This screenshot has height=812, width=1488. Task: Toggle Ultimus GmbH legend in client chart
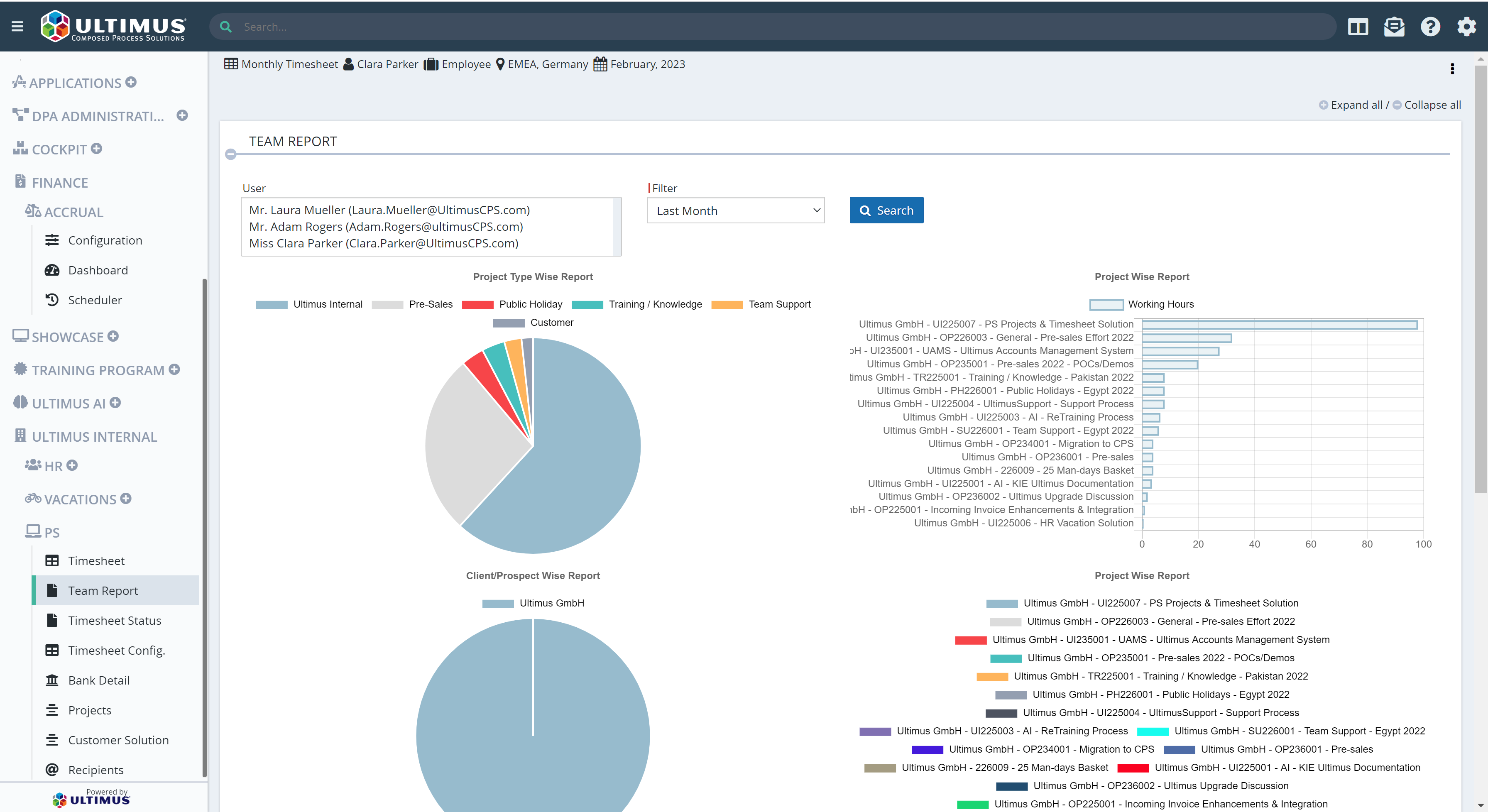point(533,603)
